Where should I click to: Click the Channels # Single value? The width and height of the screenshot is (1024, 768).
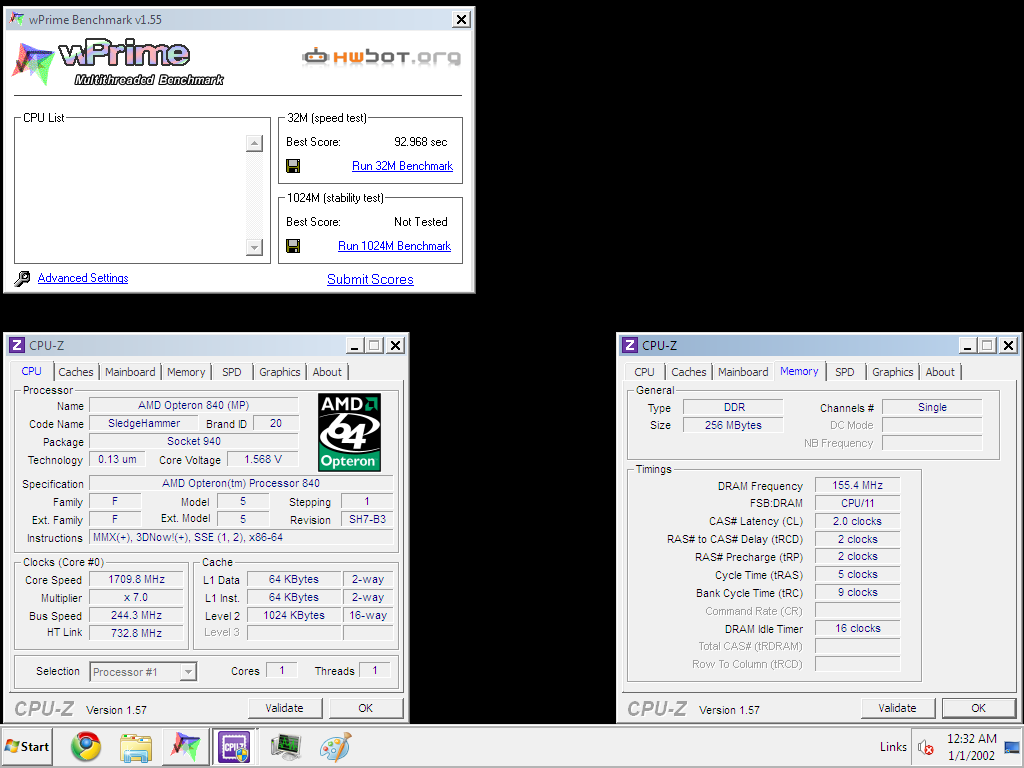tap(932, 407)
